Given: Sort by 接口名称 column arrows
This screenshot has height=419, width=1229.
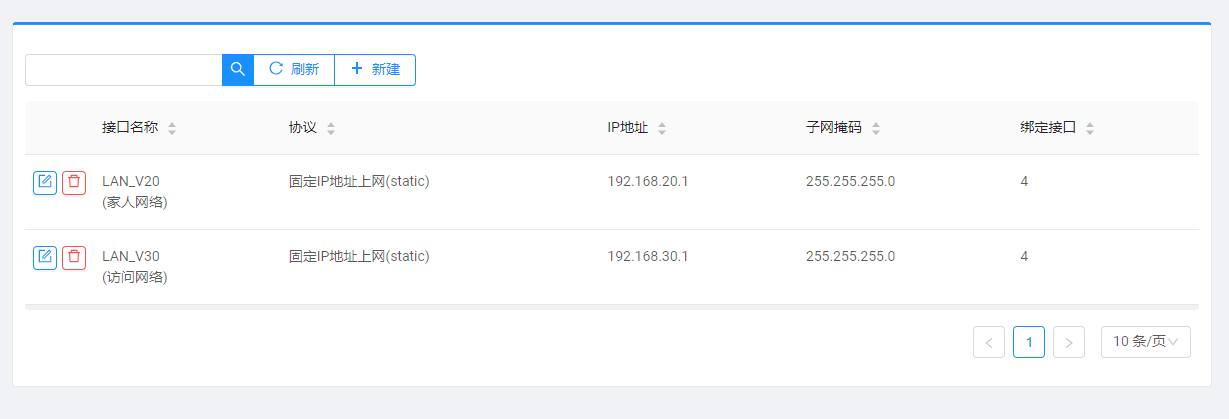Looking at the screenshot, I should 172,129.
